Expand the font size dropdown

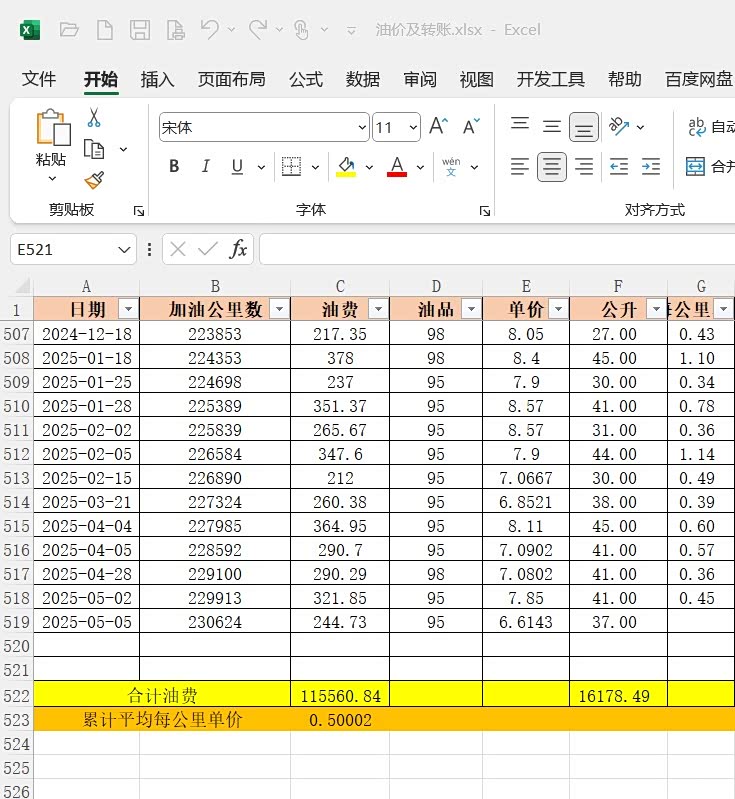click(412, 128)
